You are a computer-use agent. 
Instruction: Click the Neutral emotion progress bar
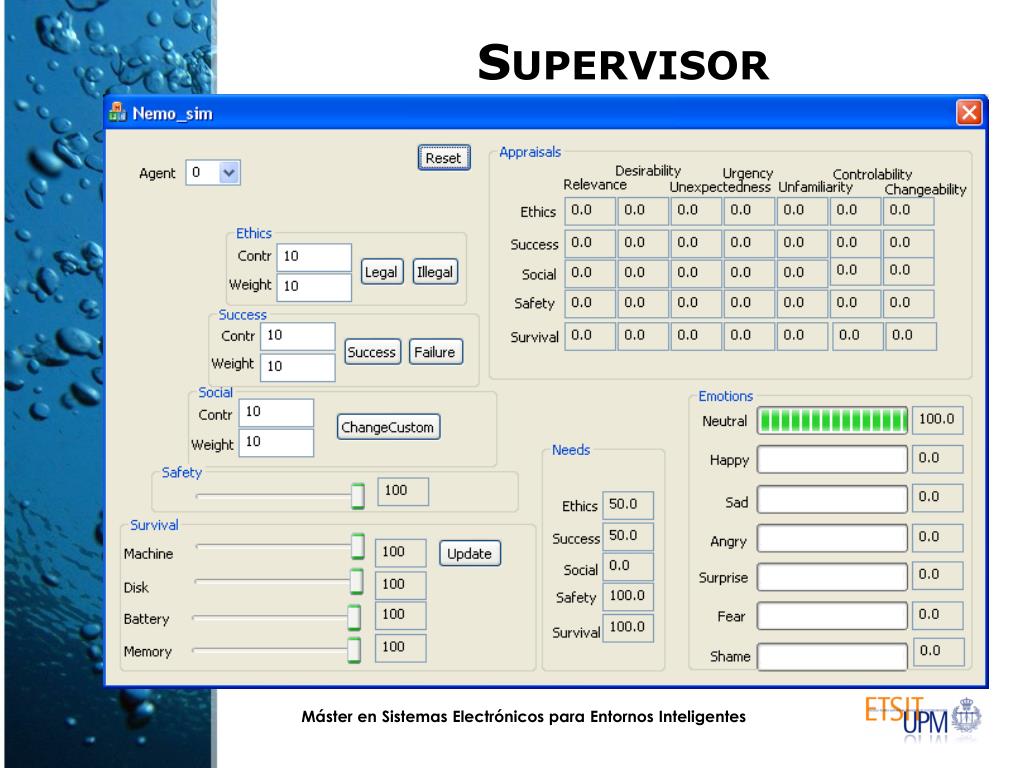[x=832, y=421]
